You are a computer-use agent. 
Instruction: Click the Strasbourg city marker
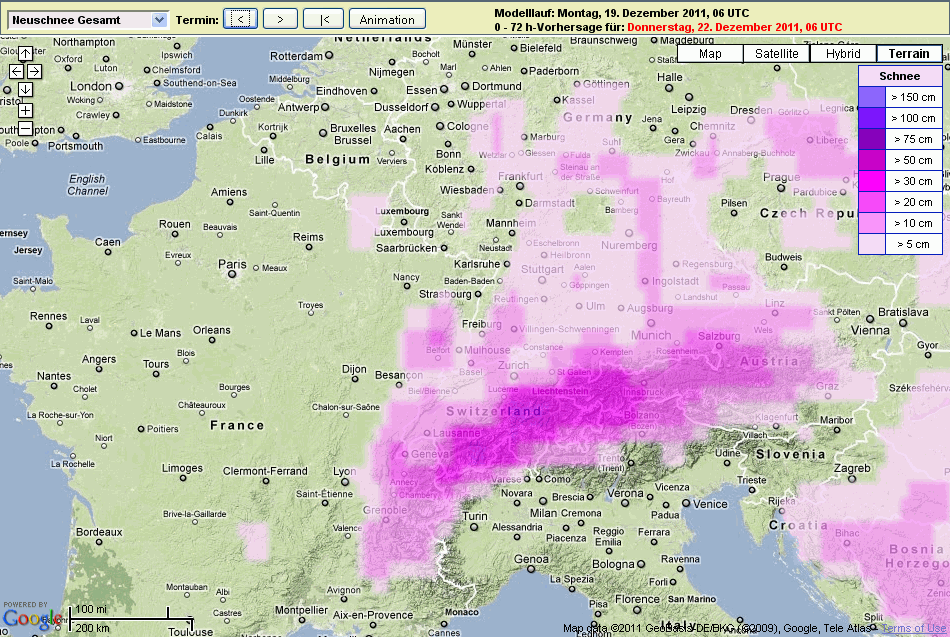click(x=478, y=294)
